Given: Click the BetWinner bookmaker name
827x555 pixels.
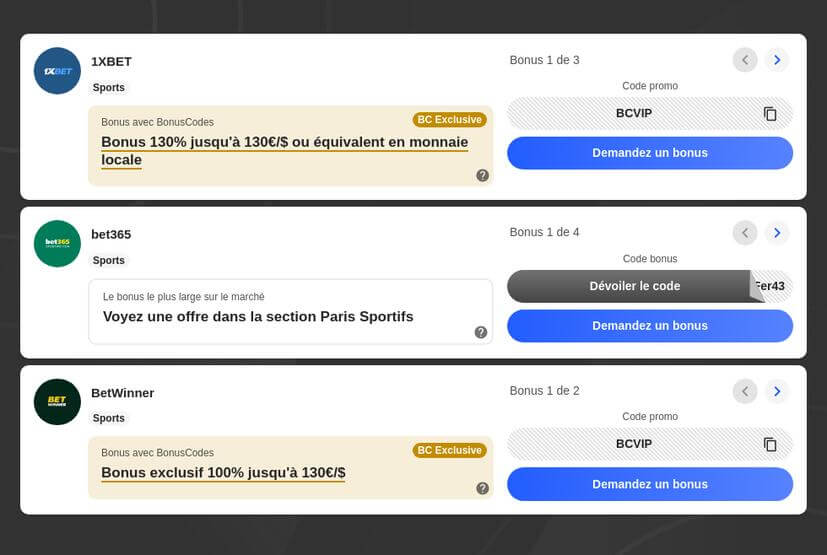Looking at the screenshot, I should [122, 393].
